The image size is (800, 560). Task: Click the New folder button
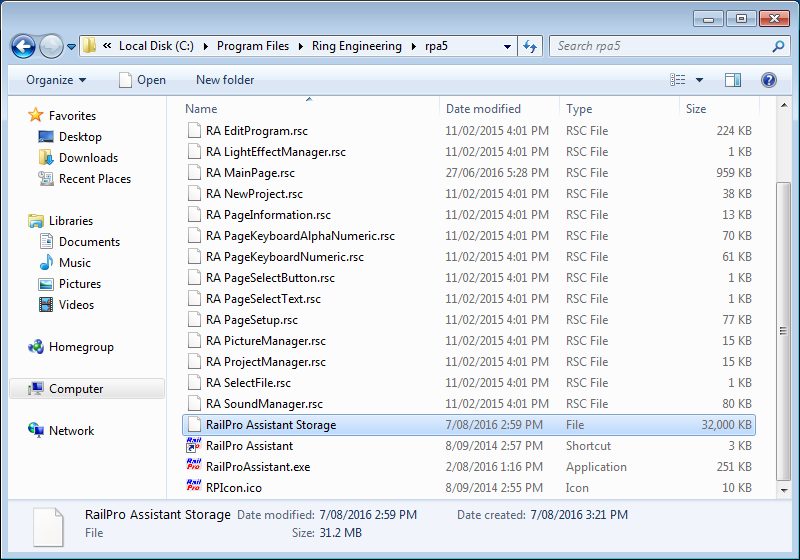tap(225, 80)
